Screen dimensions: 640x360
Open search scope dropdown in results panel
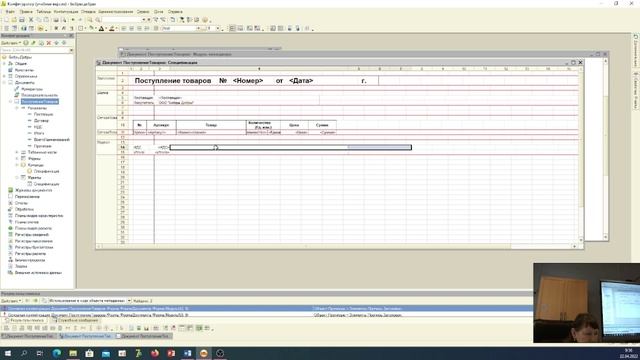pyautogui.click(x=129, y=300)
